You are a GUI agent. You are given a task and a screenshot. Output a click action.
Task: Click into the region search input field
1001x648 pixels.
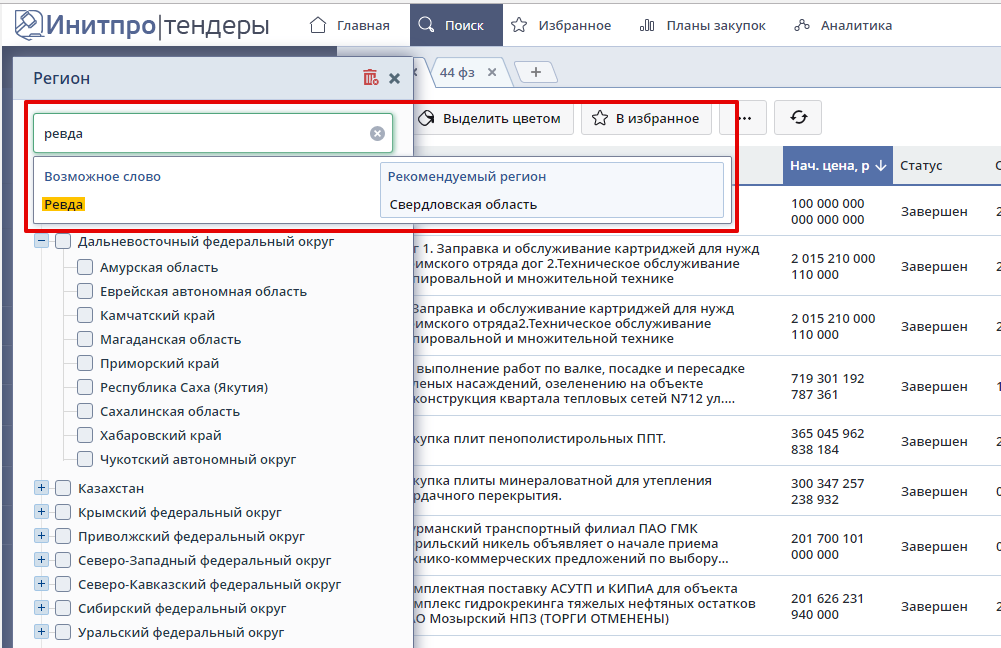click(x=200, y=133)
